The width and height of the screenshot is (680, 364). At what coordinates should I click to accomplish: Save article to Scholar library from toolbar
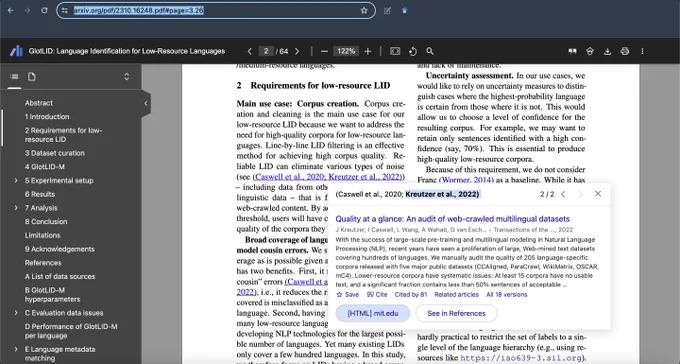(590, 51)
